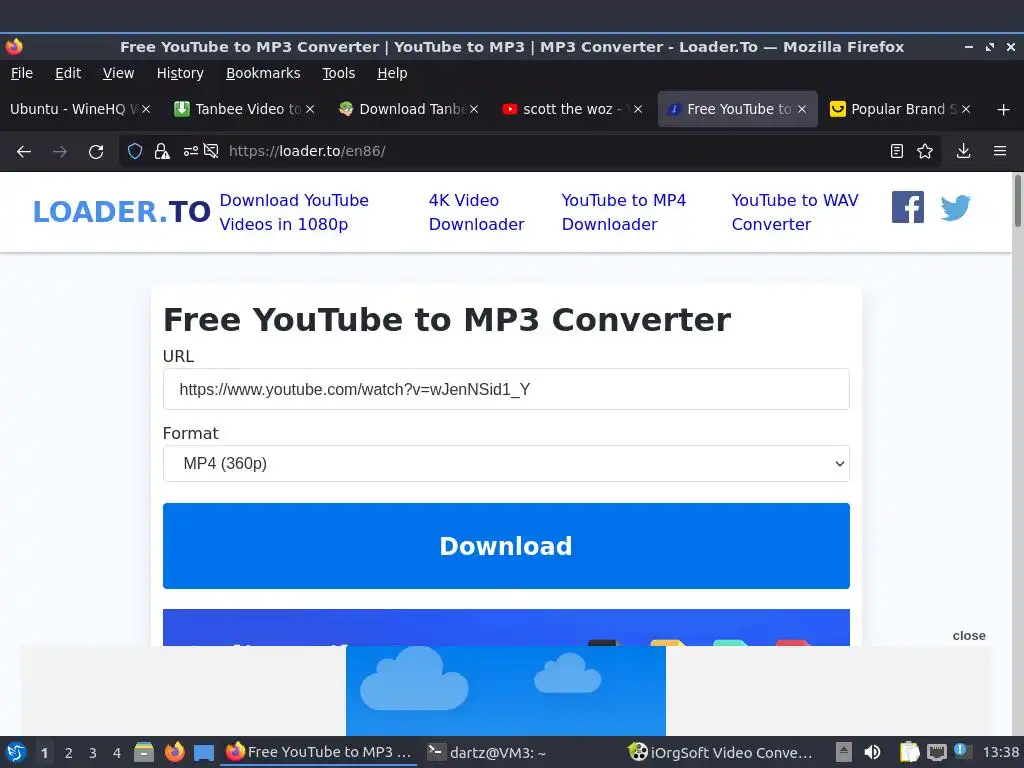This screenshot has height=768, width=1024.
Task: Click into the YouTube URL input field
Action: point(506,389)
